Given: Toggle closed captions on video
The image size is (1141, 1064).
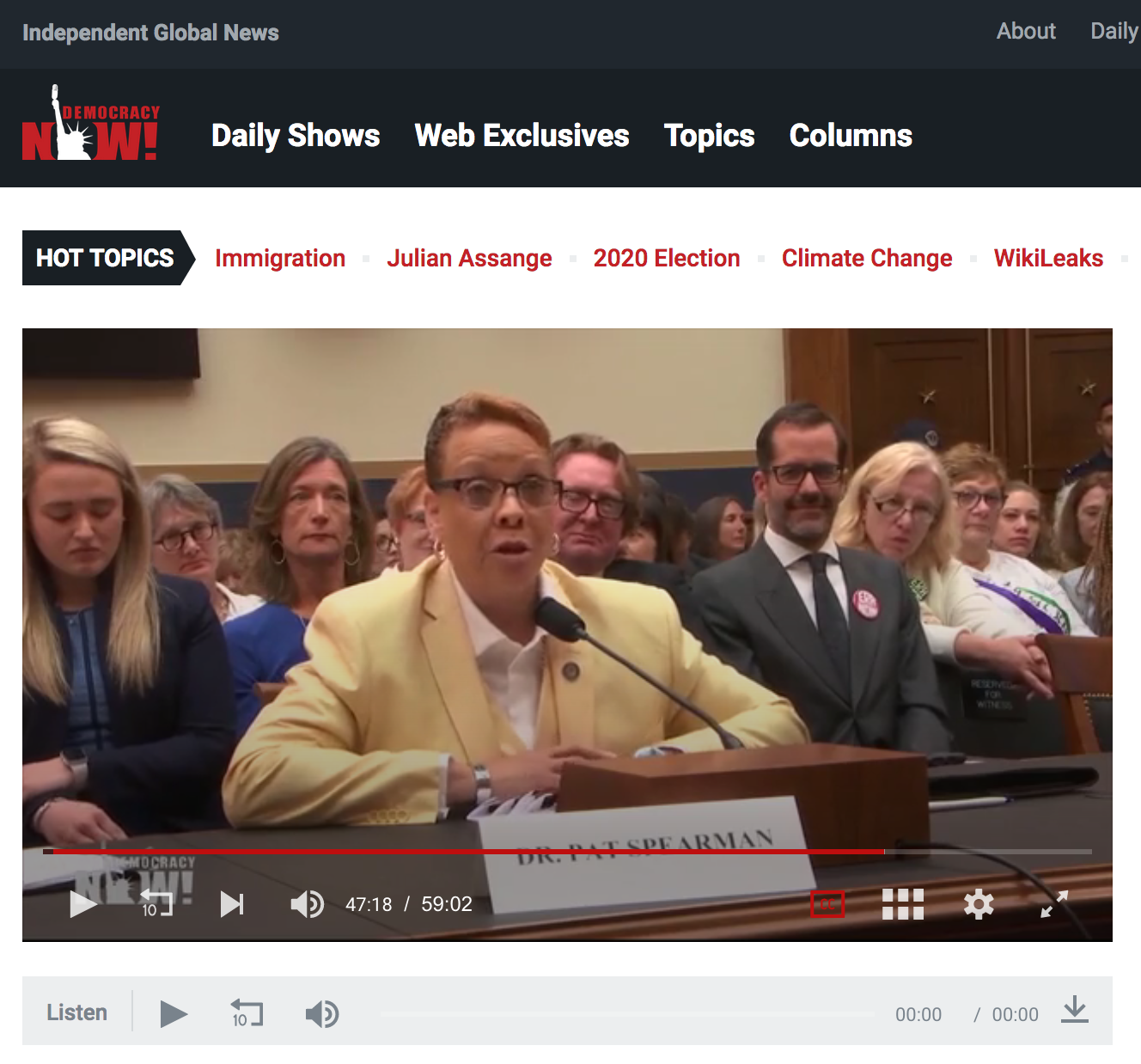Looking at the screenshot, I should point(827,904).
